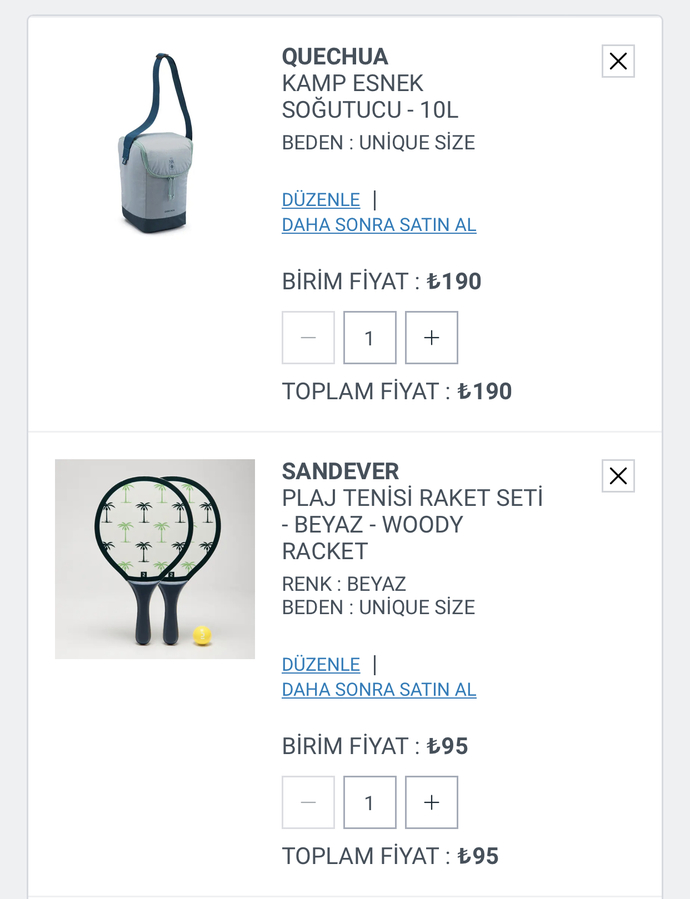Remove the Quechua cooler from cart
Screen dimensions: 690x899
point(618,61)
